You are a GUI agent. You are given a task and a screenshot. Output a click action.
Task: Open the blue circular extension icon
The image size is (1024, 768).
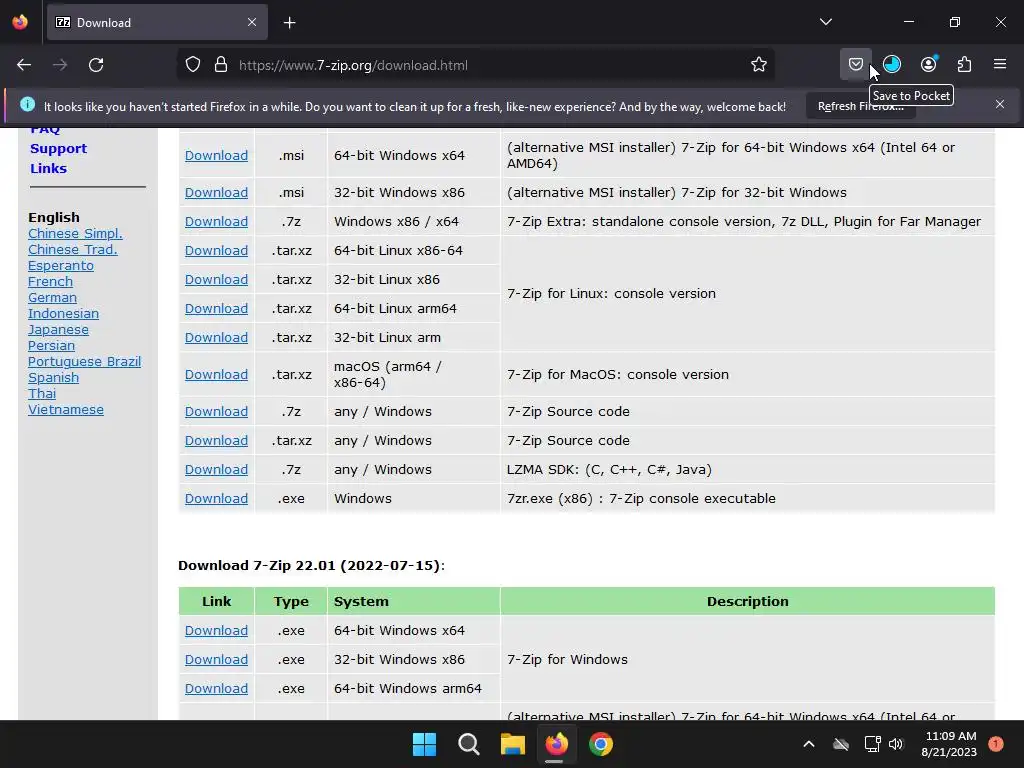(x=891, y=65)
